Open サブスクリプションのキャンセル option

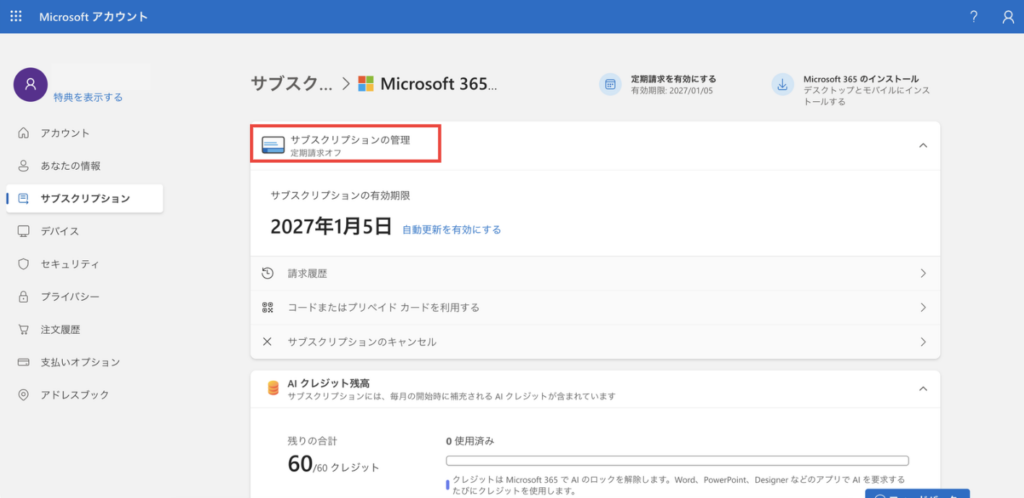(361, 342)
